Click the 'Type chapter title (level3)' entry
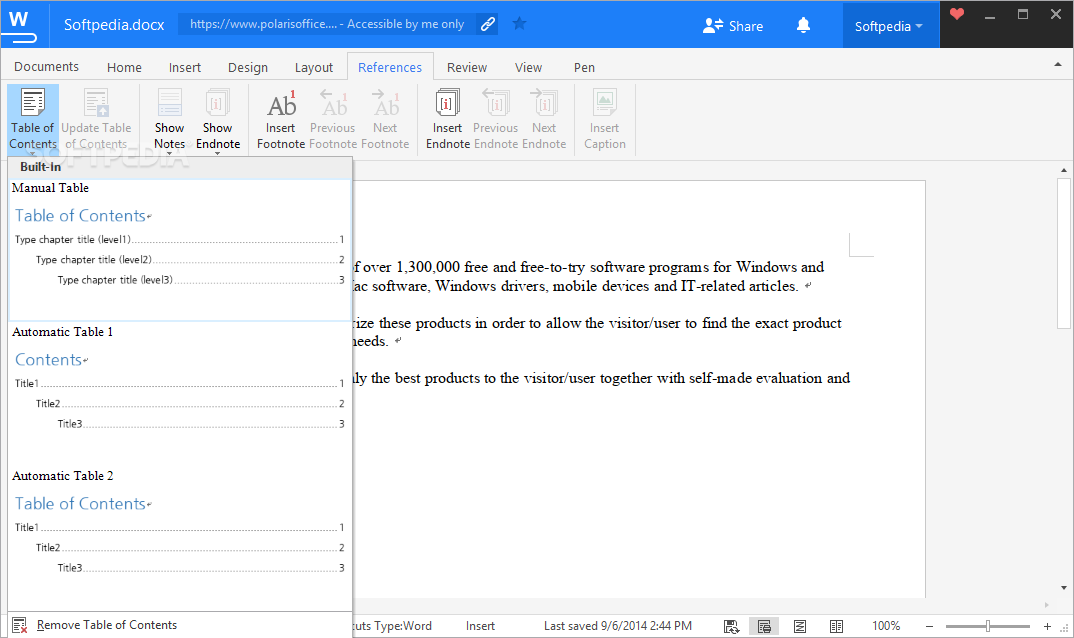 pos(201,280)
